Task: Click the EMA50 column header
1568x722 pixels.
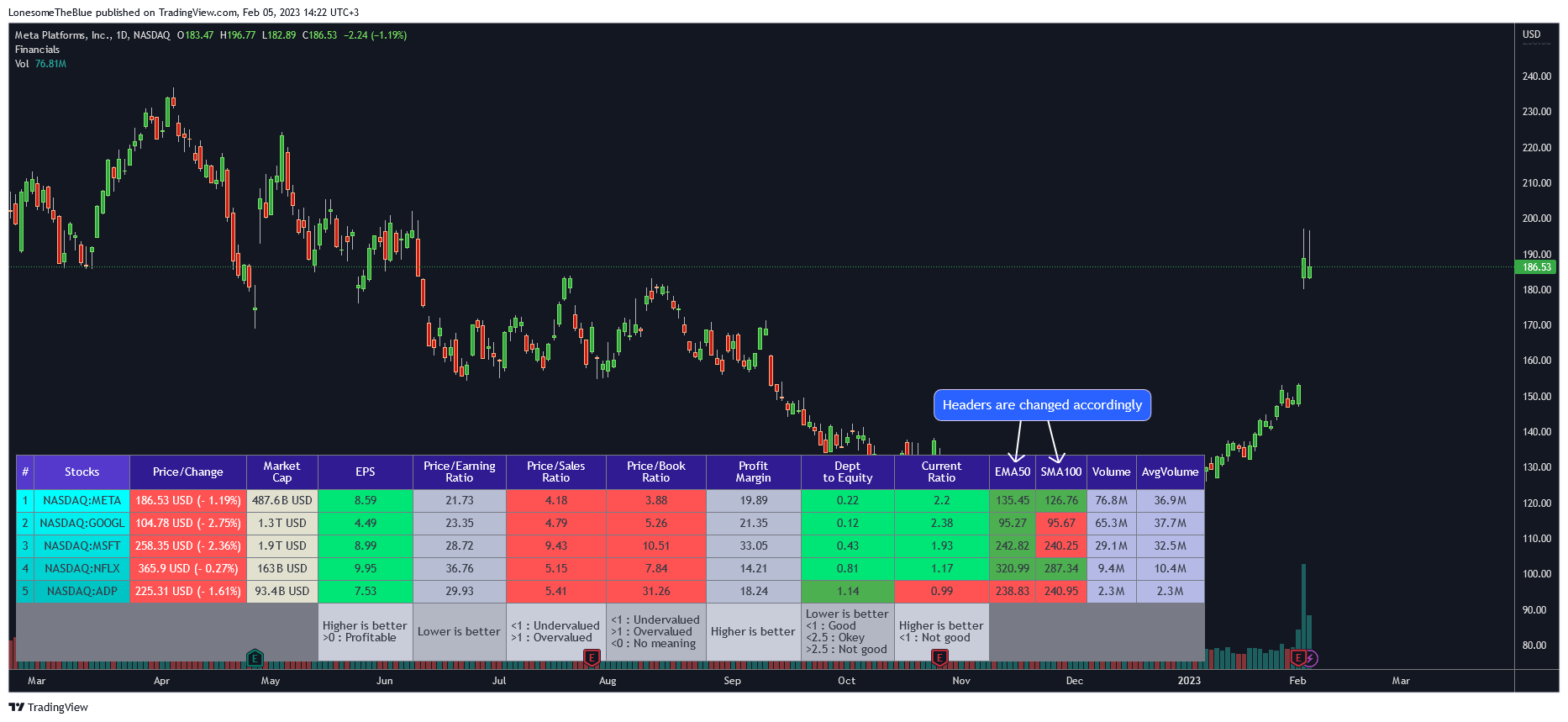Action: [x=1013, y=472]
